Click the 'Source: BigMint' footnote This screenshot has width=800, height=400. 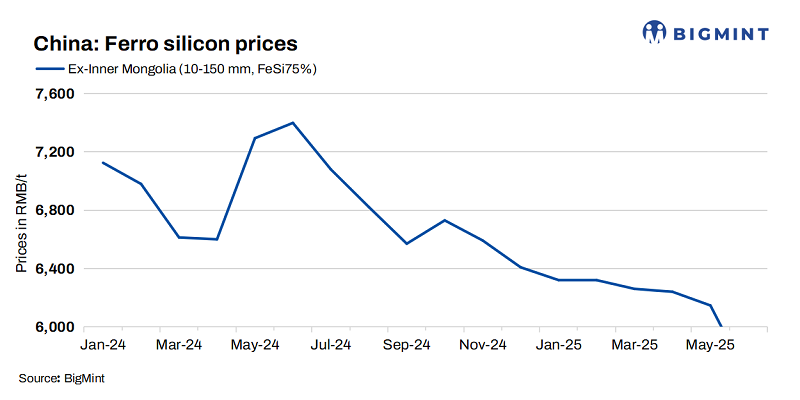click(62, 379)
